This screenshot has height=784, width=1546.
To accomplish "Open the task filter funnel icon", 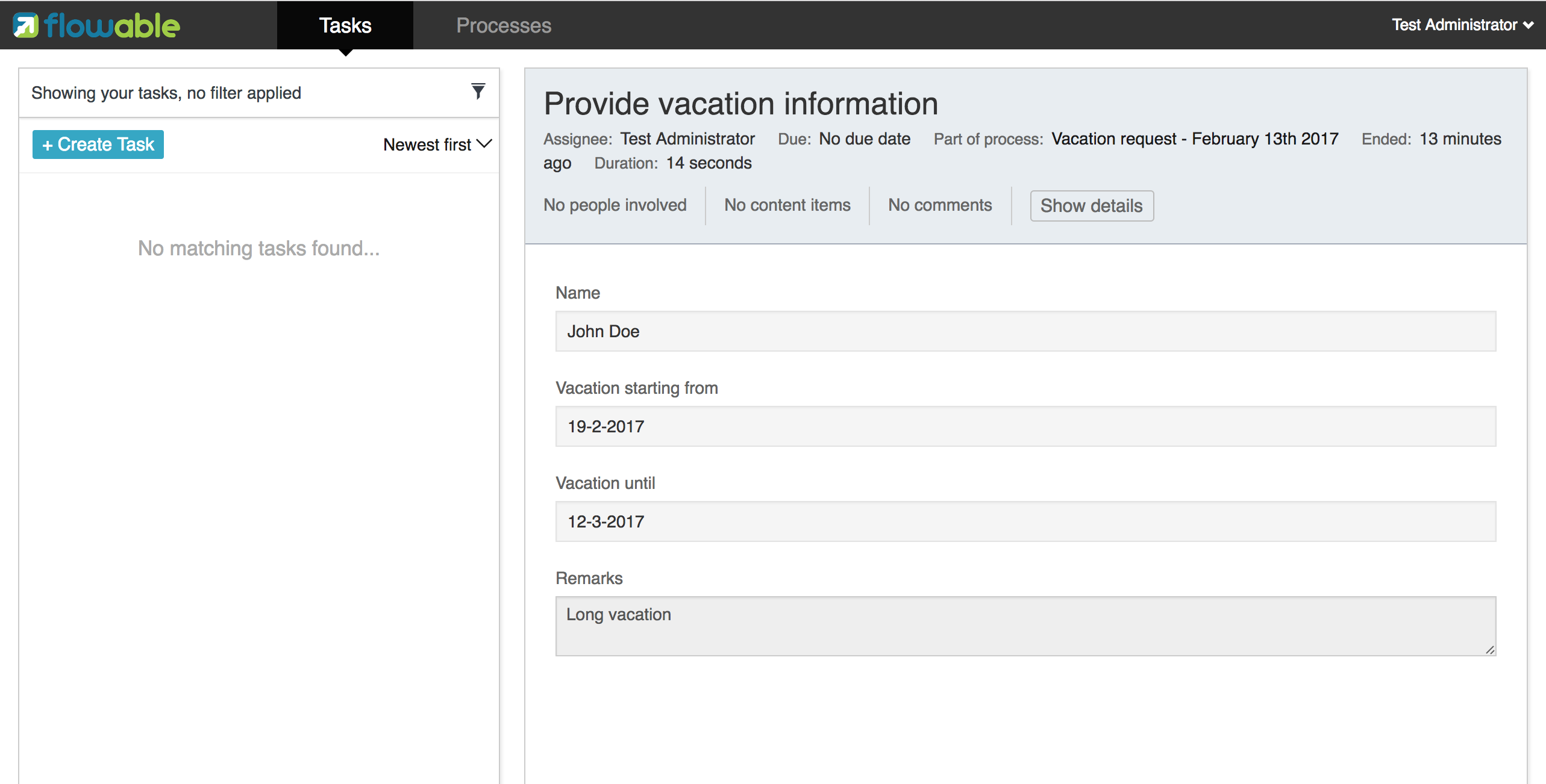I will point(478,92).
